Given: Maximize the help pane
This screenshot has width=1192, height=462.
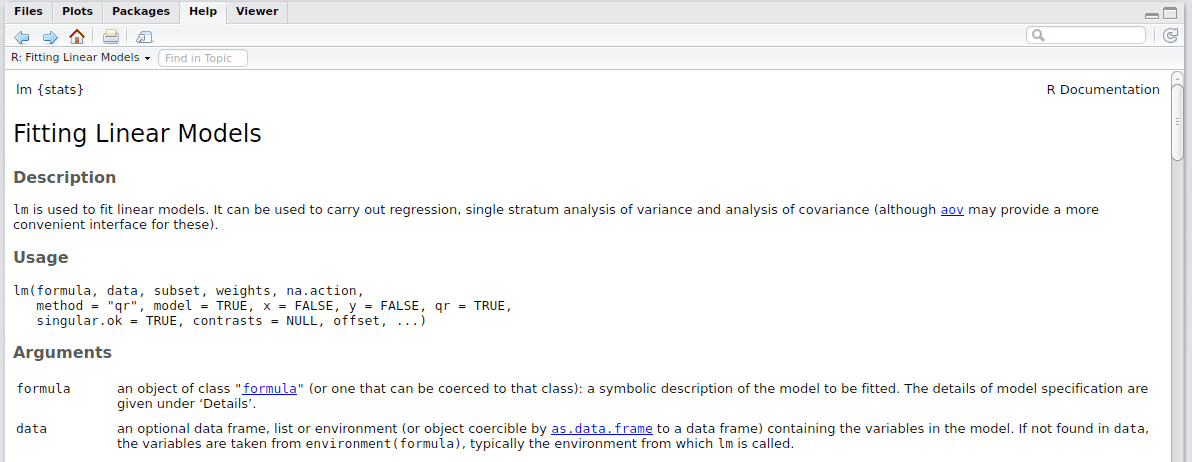Looking at the screenshot, I should click(x=1172, y=13).
